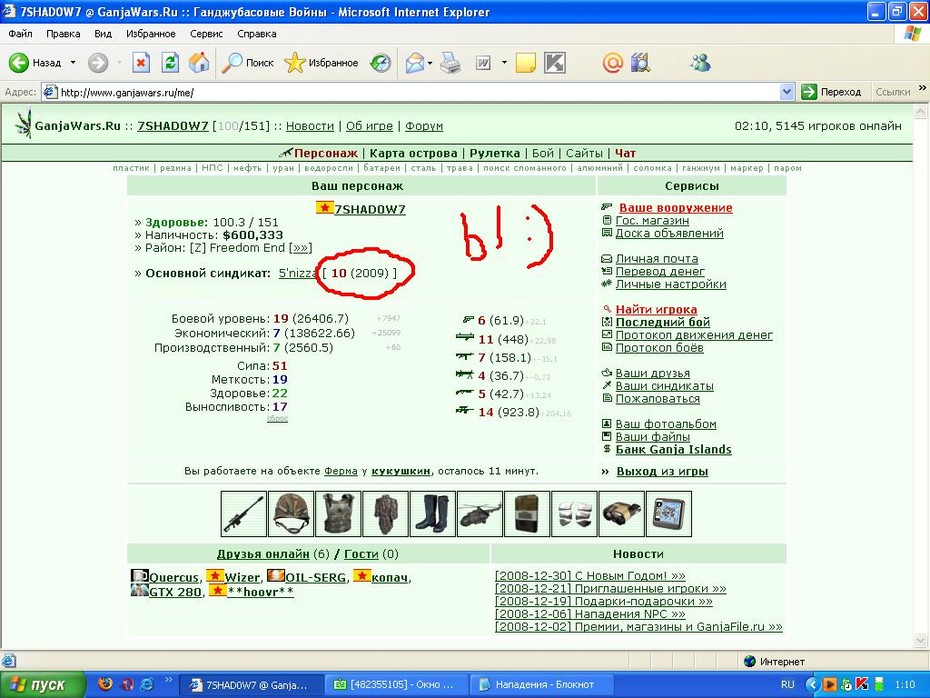
Task: Stop page loading with red X icon
Action: [x=141, y=62]
